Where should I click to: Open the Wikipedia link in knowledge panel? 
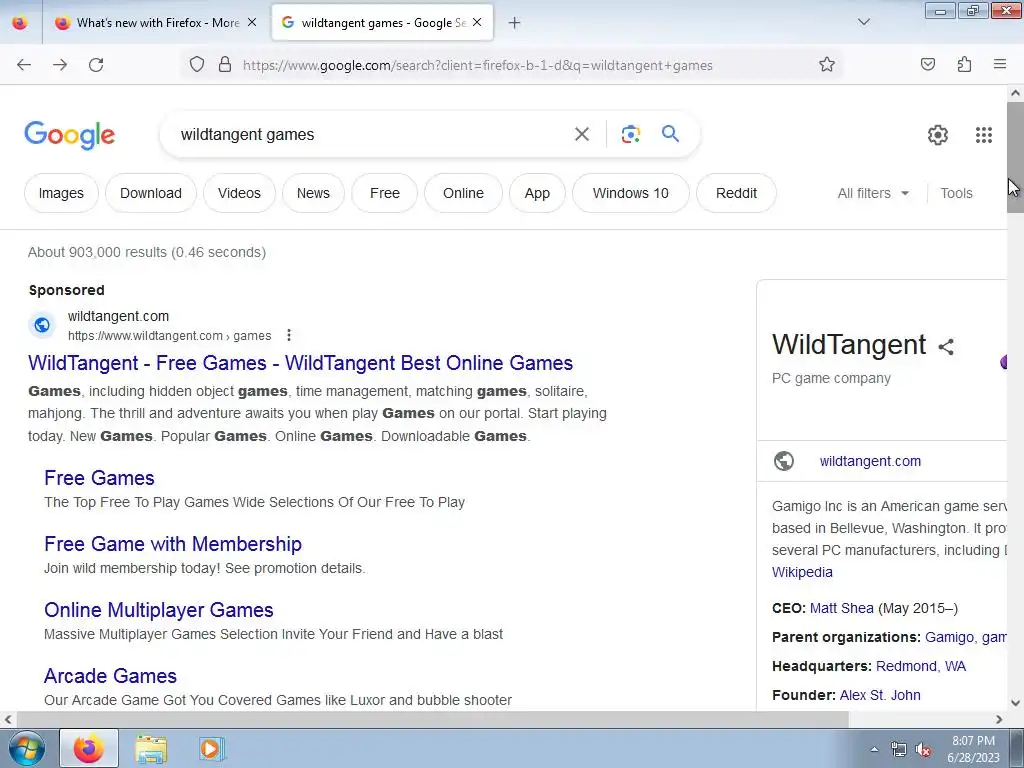click(802, 572)
